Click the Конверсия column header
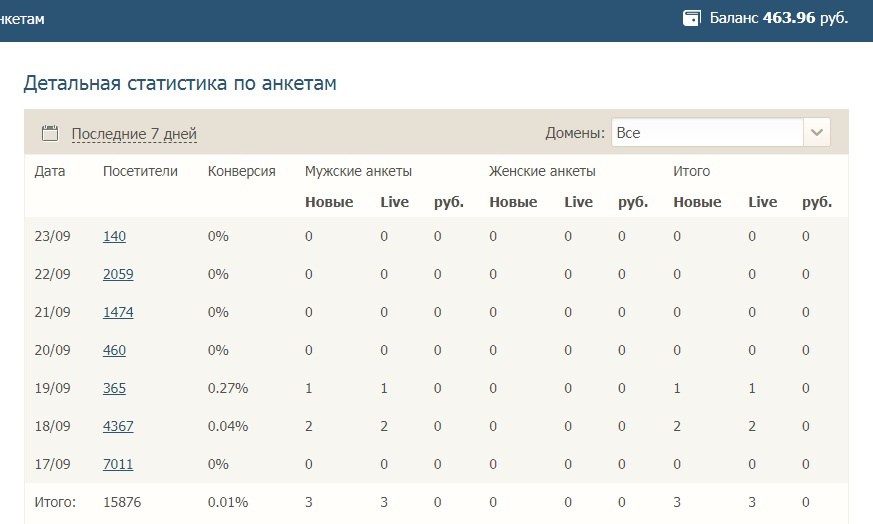This screenshot has width=873, height=524. pyautogui.click(x=242, y=172)
